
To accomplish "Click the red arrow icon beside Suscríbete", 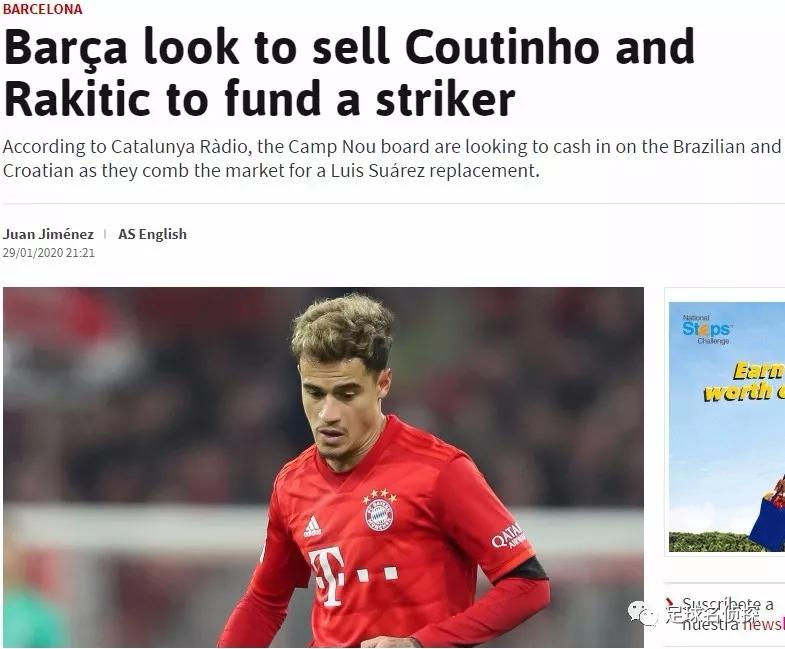I will (669, 603).
